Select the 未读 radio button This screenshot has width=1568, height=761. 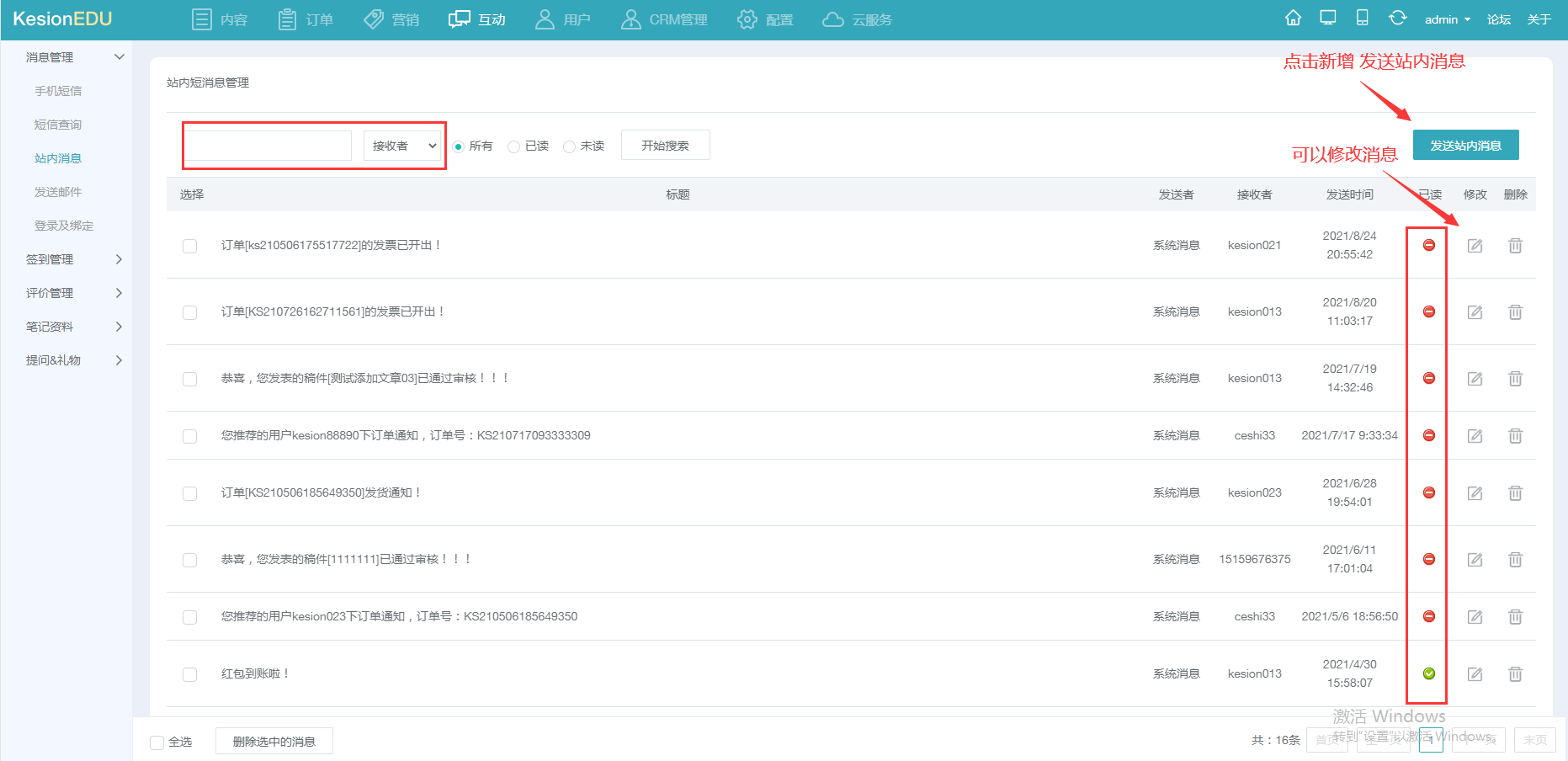(570, 146)
